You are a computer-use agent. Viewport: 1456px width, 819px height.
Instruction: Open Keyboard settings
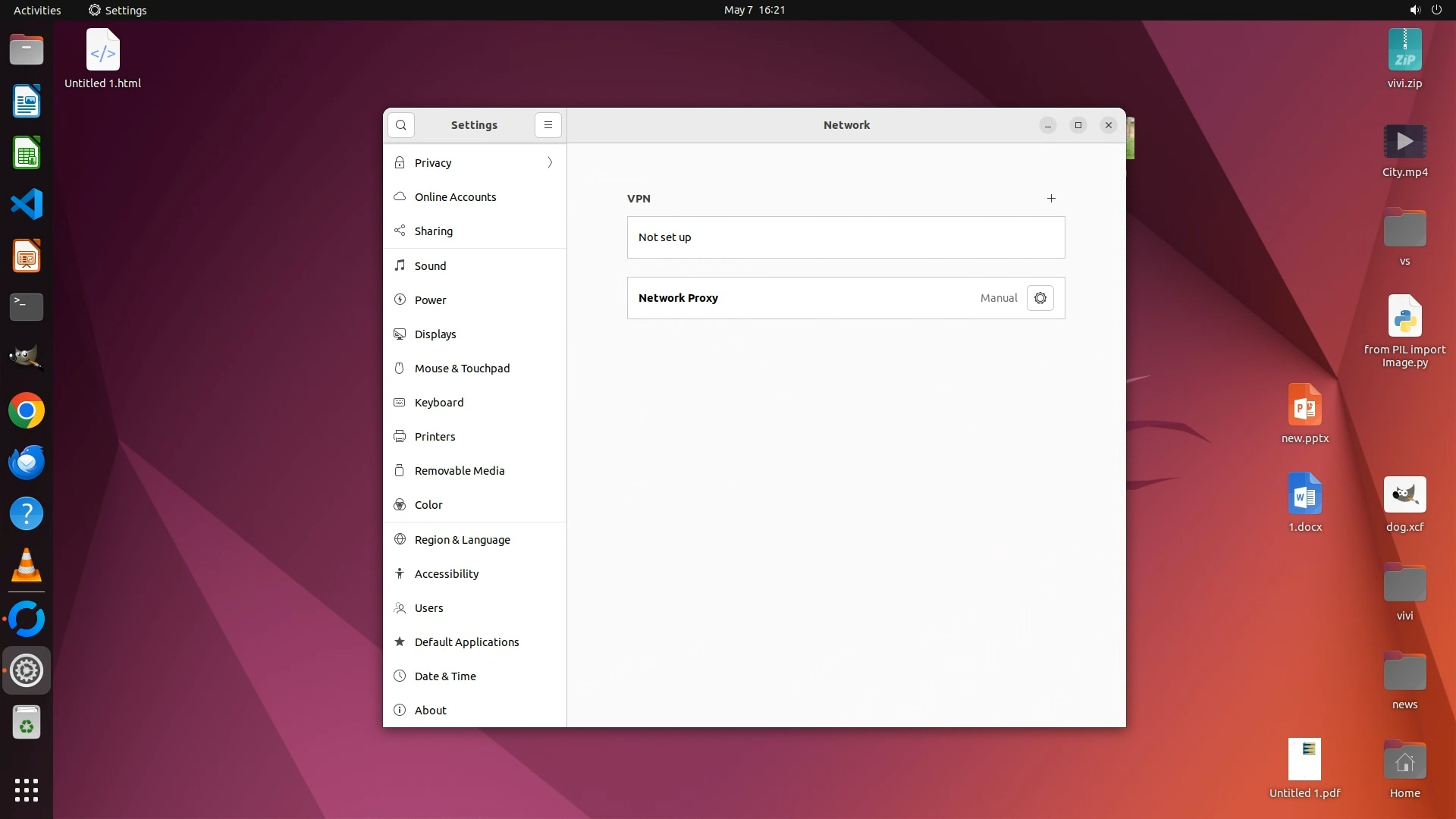(438, 403)
